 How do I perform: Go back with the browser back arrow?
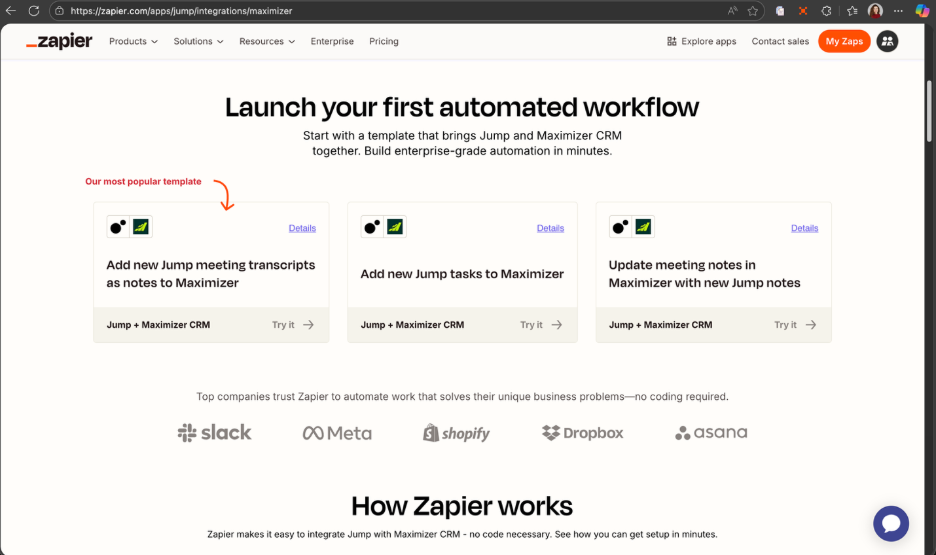(x=11, y=11)
